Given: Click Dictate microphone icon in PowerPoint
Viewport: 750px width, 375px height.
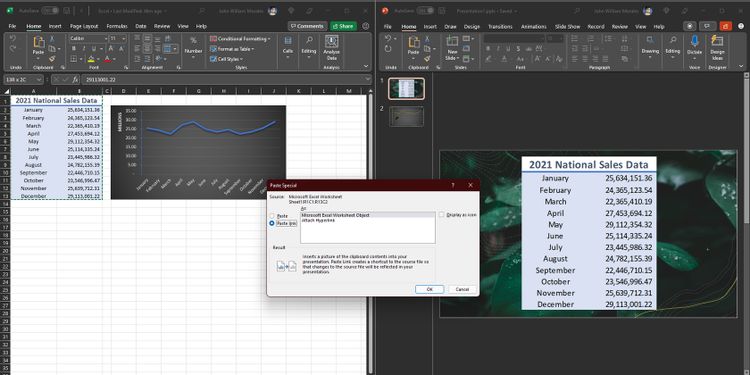Looking at the screenshot, I should [695, 41].
